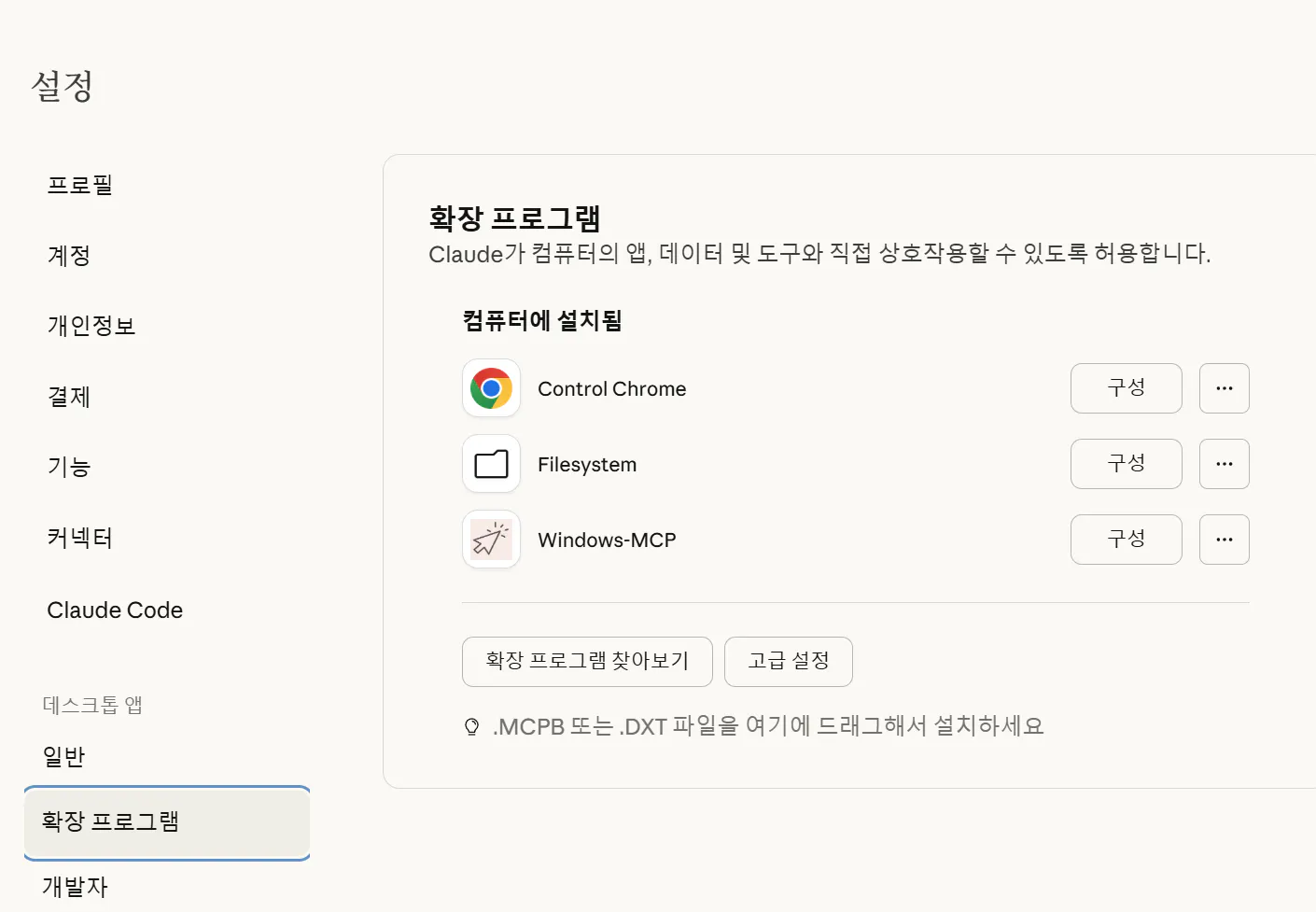Open overflow menu for Filesystem
Screen dimensions: 1316x912
[1224, 464]
